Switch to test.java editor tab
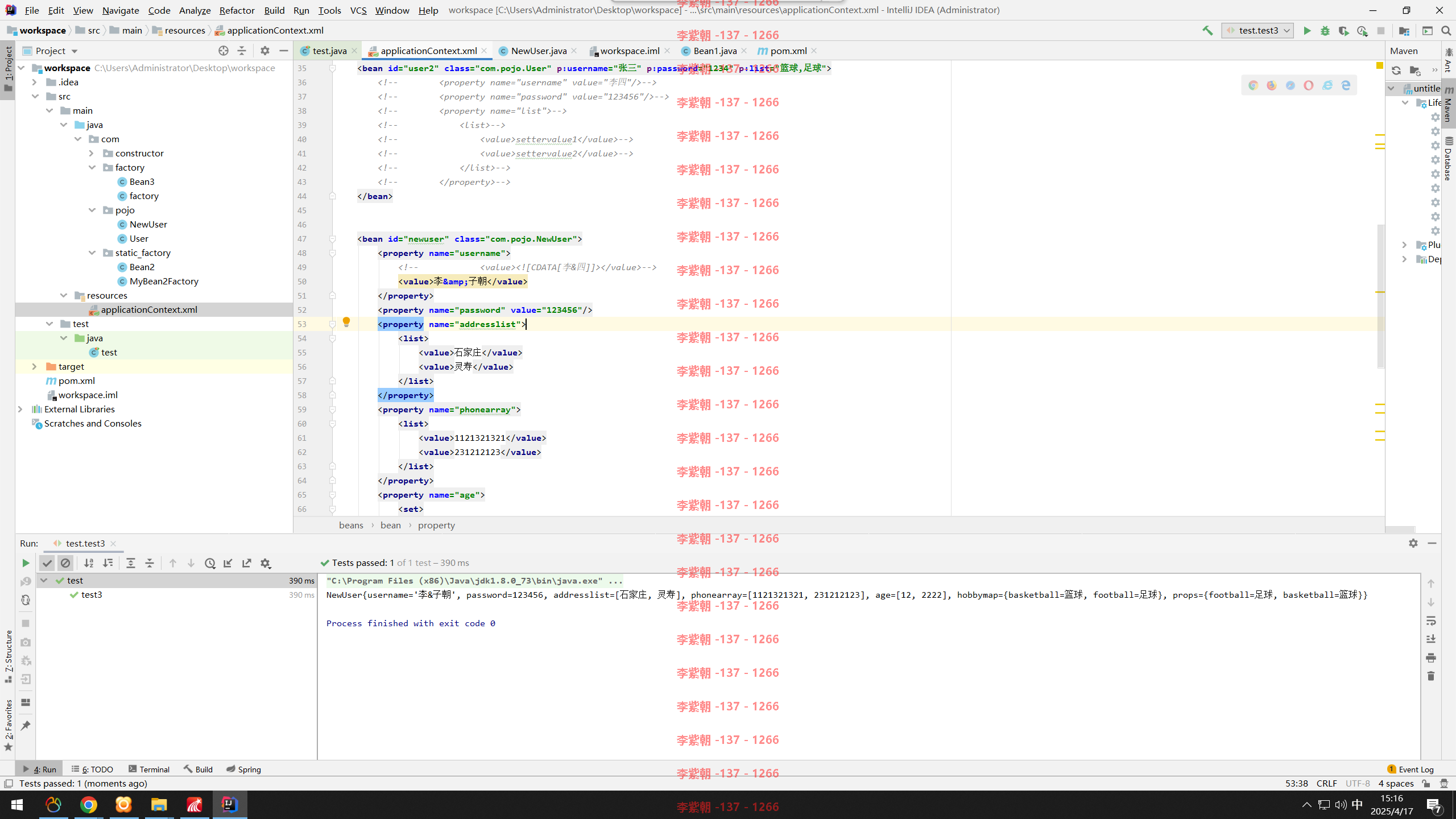The width and height of the screenshot is (1456, 819). [x=329, y=51]
